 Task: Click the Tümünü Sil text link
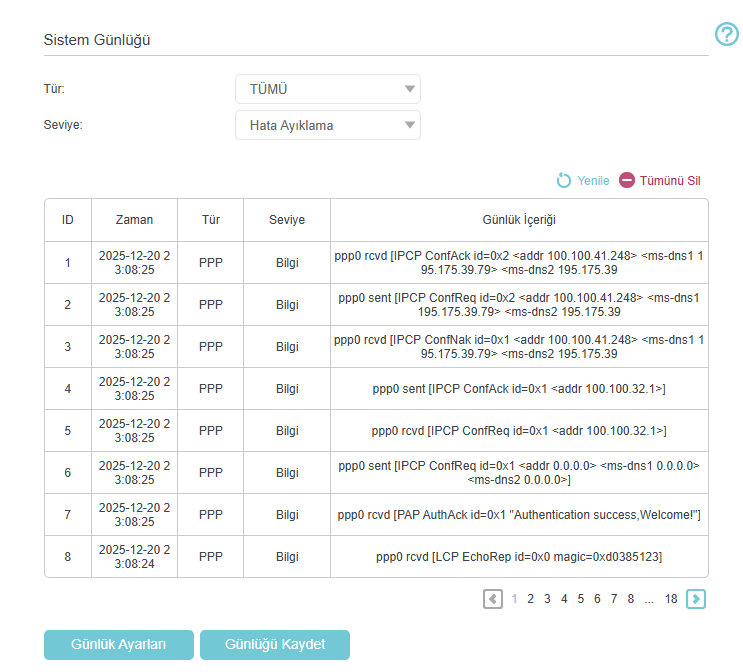coord(670,181)
